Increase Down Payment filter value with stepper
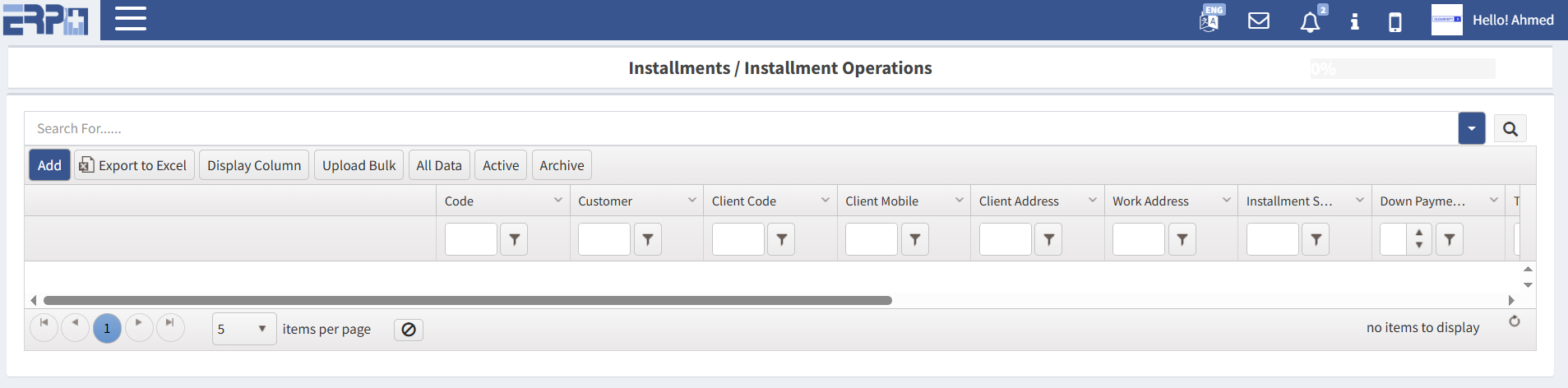This screenshot has width=1568, height=388. (1419, 233)
